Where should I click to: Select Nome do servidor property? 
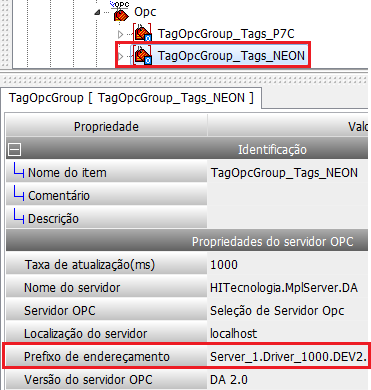pyautogui.click(x=106, y=287)
